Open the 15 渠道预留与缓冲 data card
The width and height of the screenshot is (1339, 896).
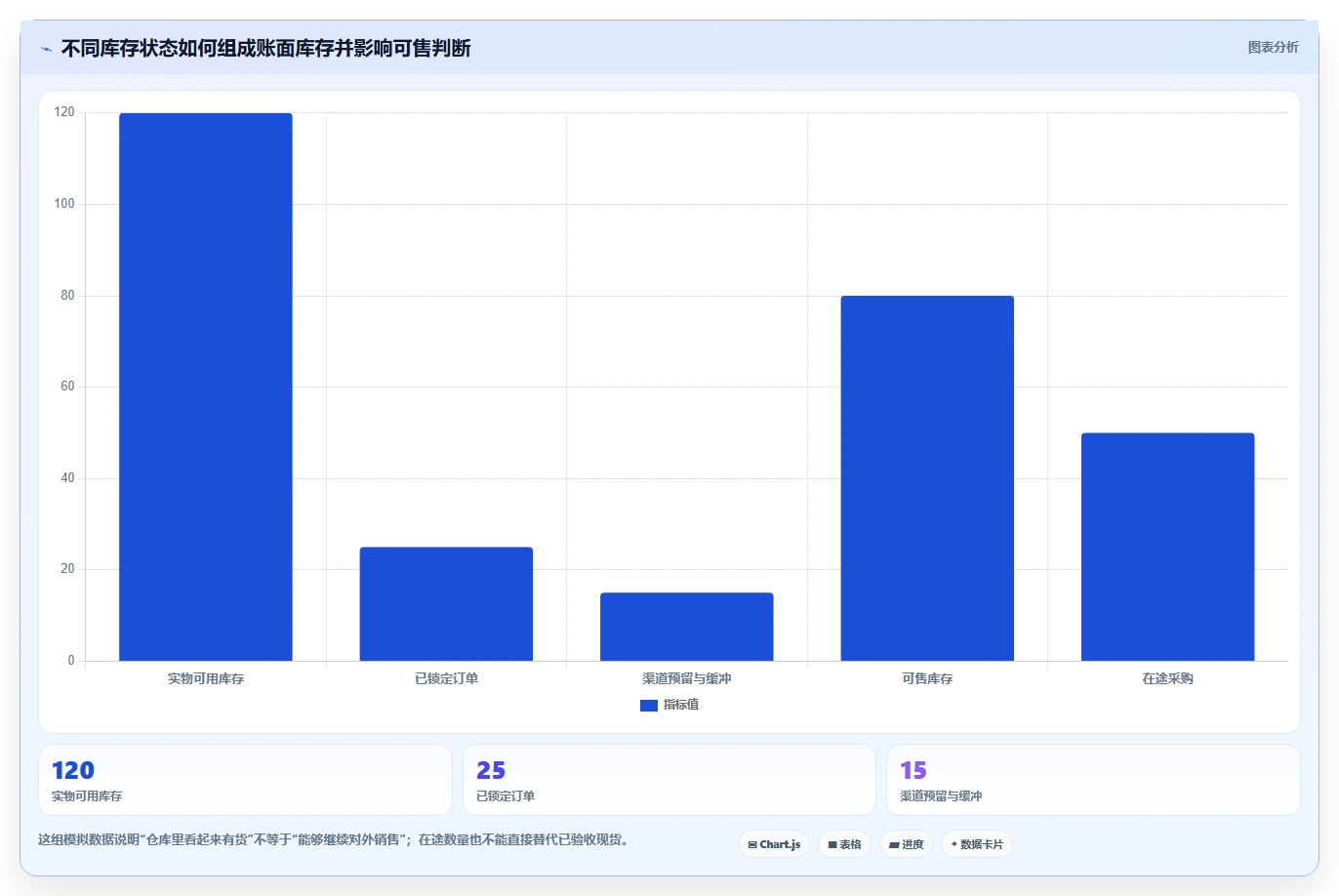point(1093,780)
